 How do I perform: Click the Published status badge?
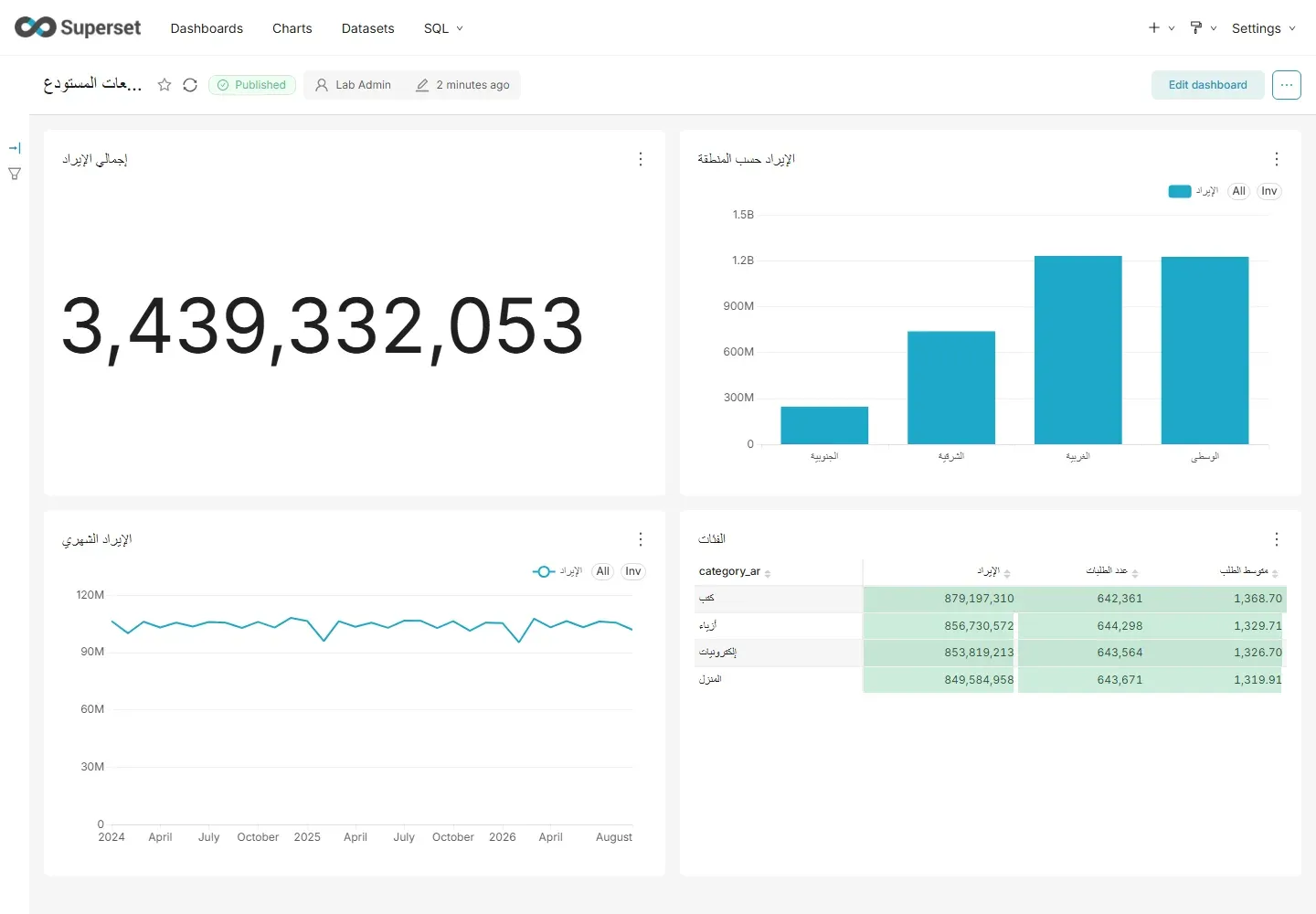[x=252, y=85]
